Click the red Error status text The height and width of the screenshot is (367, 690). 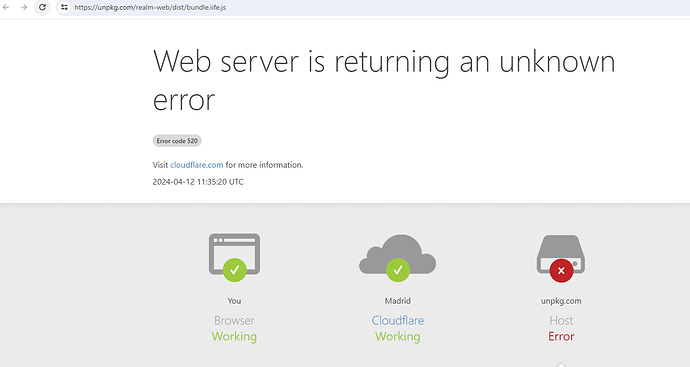click(561, 336)
